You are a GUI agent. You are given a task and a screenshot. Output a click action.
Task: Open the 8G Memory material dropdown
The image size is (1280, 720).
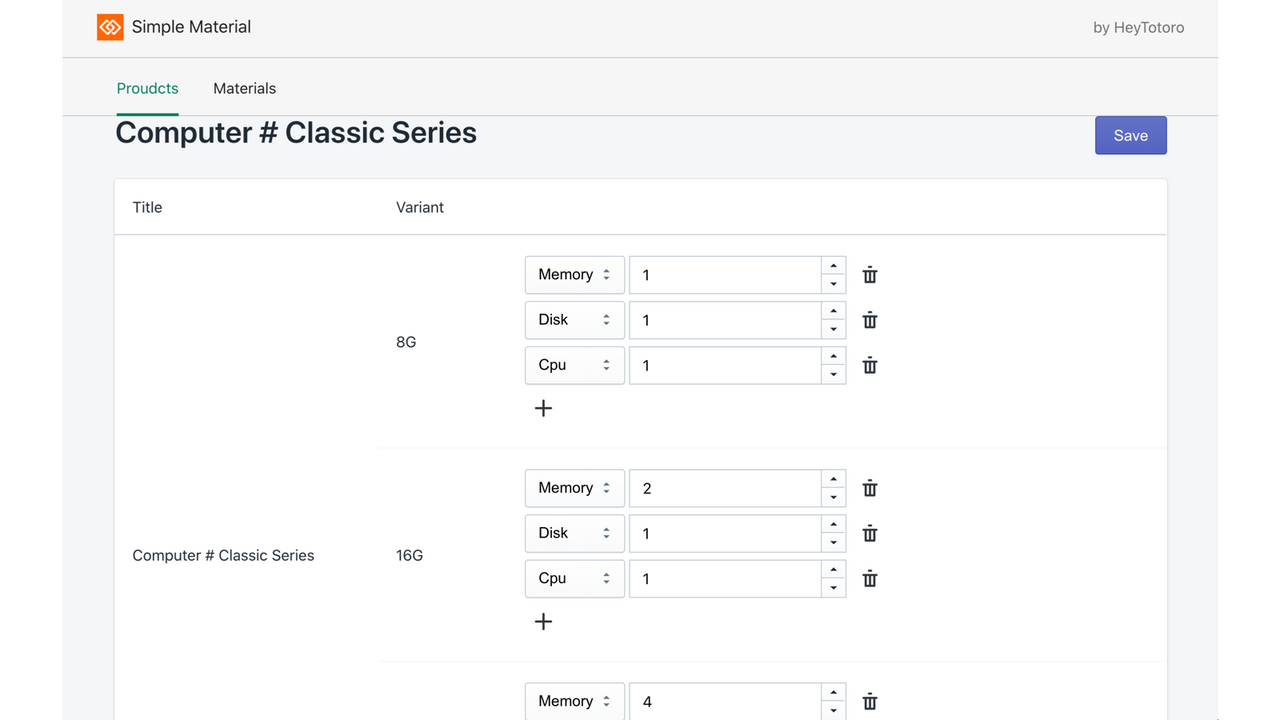coord(575,275)
